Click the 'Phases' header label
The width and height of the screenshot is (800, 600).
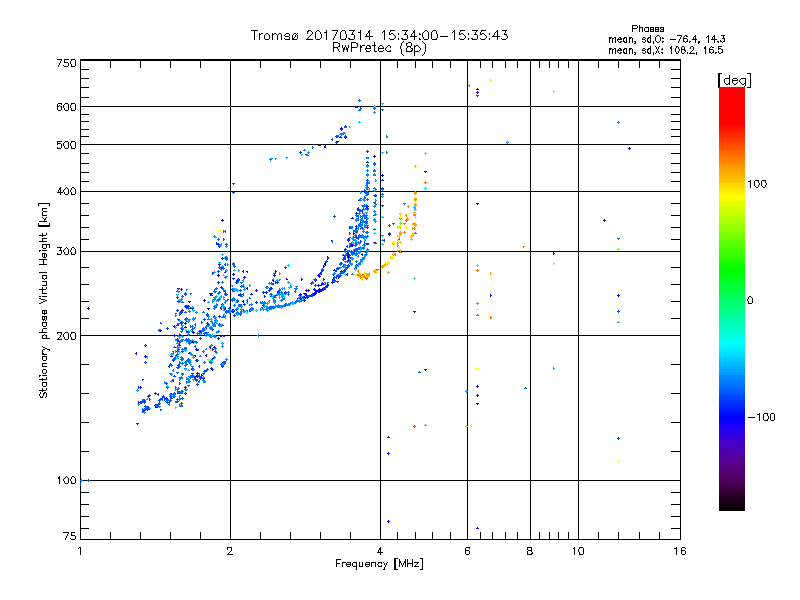pos(647,29)
